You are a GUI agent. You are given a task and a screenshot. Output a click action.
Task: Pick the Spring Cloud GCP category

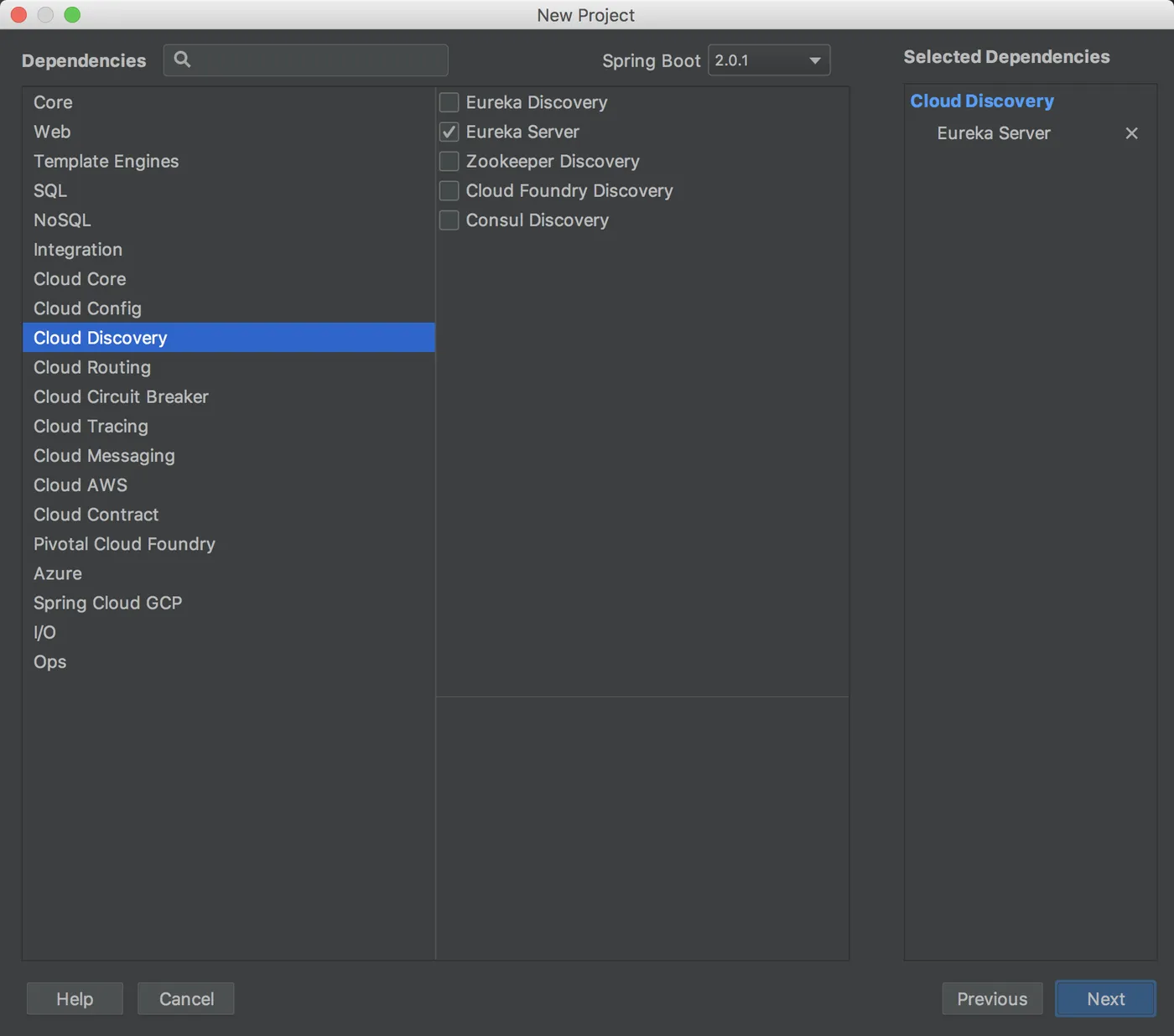107,603
